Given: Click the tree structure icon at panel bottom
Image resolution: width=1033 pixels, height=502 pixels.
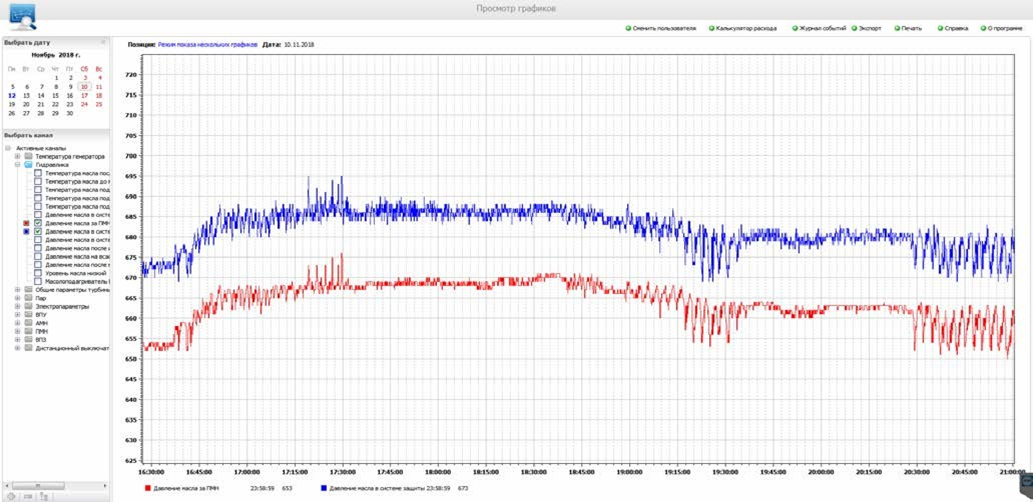Looking at the screenshot, I should coord(43,496).
